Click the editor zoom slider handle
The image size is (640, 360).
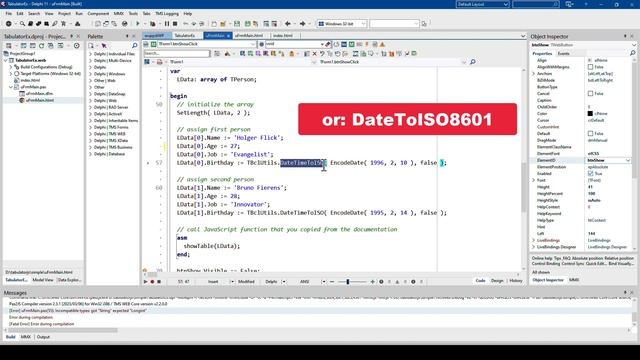click(348, 282)
